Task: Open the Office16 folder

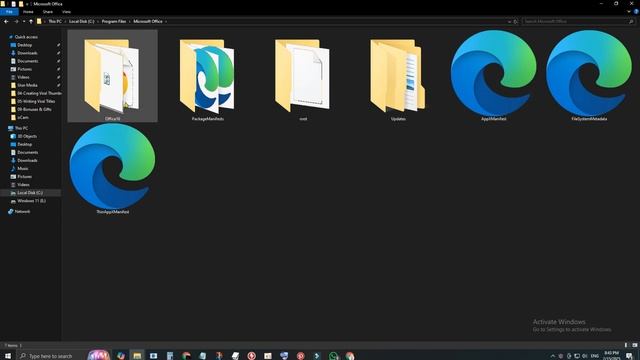Action: (112, 76)
